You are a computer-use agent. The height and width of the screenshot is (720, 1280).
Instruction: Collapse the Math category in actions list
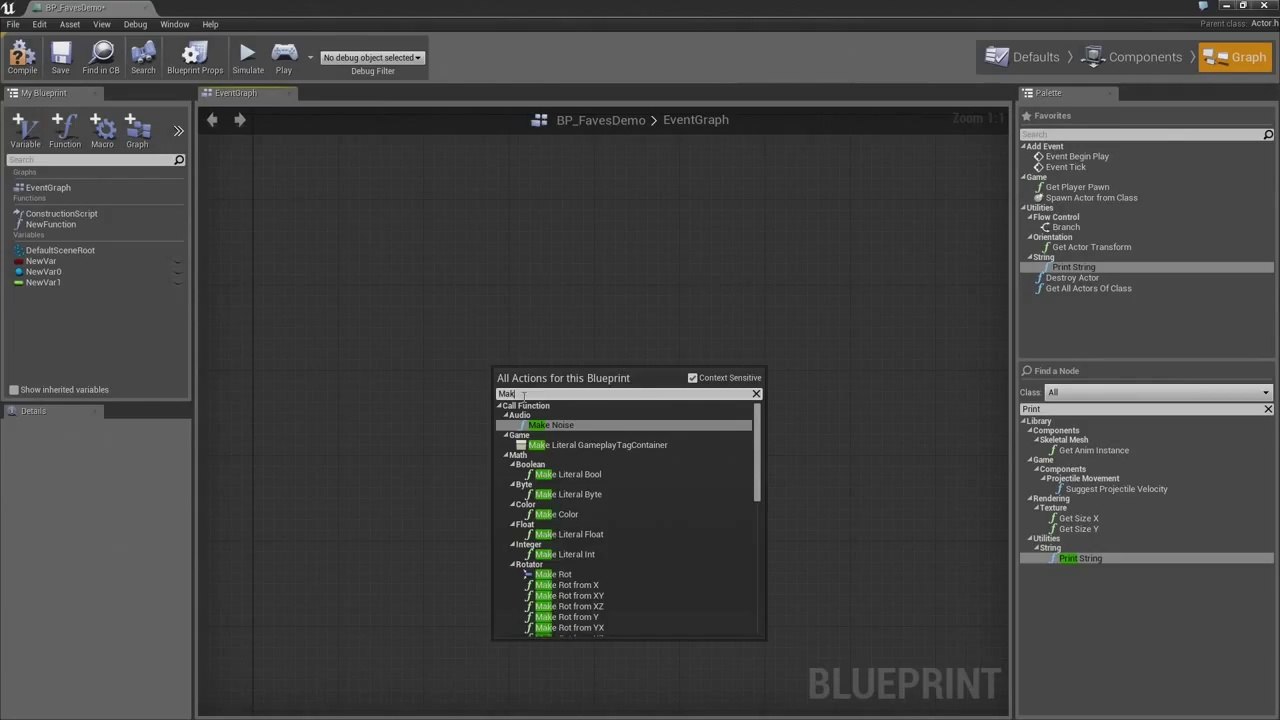[x=506, y=456]
